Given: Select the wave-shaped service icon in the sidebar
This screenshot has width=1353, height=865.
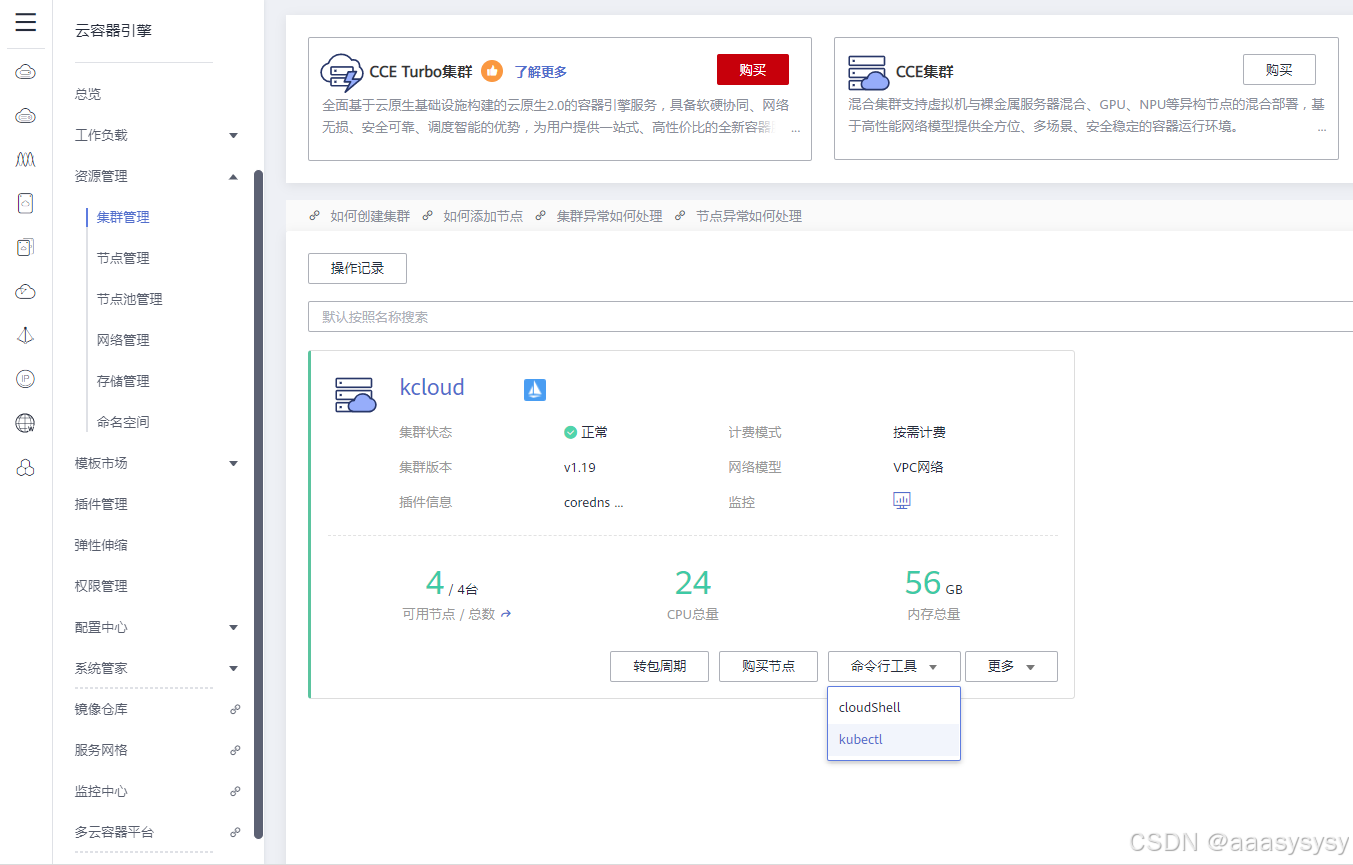Looking at the screenshot, I should coord(25,159).
